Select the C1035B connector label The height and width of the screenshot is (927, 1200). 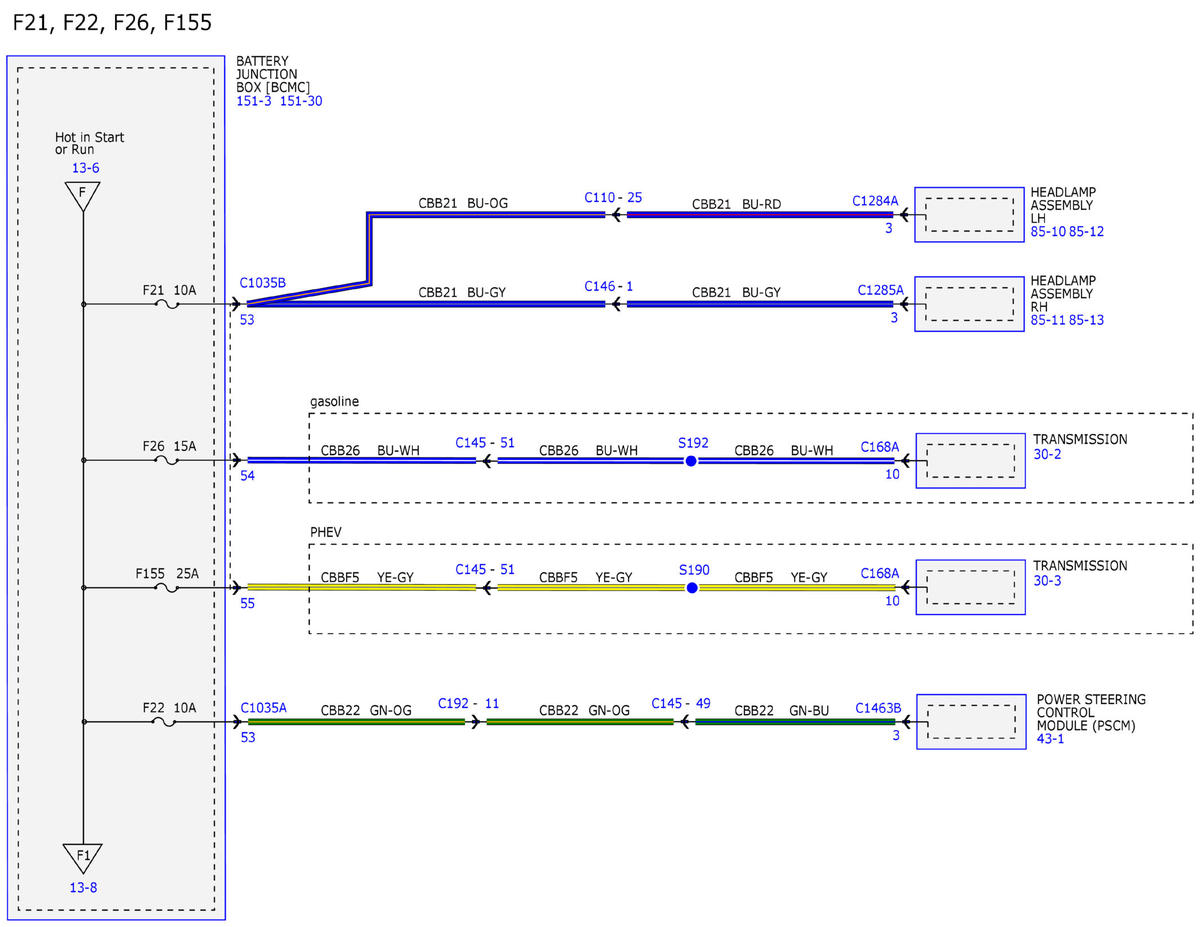(x=263, y=283)
